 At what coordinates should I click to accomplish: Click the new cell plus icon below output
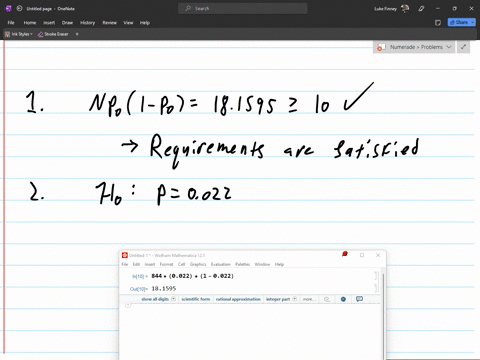coord(128,305)
